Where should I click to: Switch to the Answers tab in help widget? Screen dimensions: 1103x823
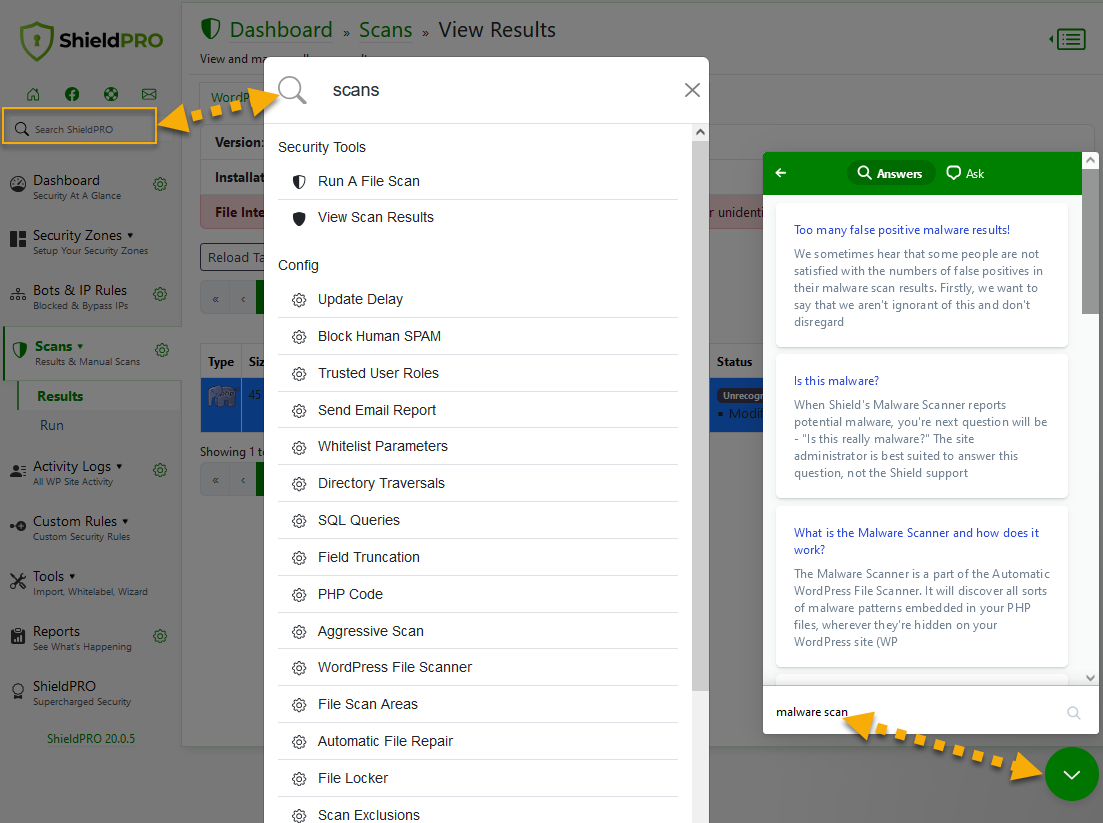tap(890, 173)
